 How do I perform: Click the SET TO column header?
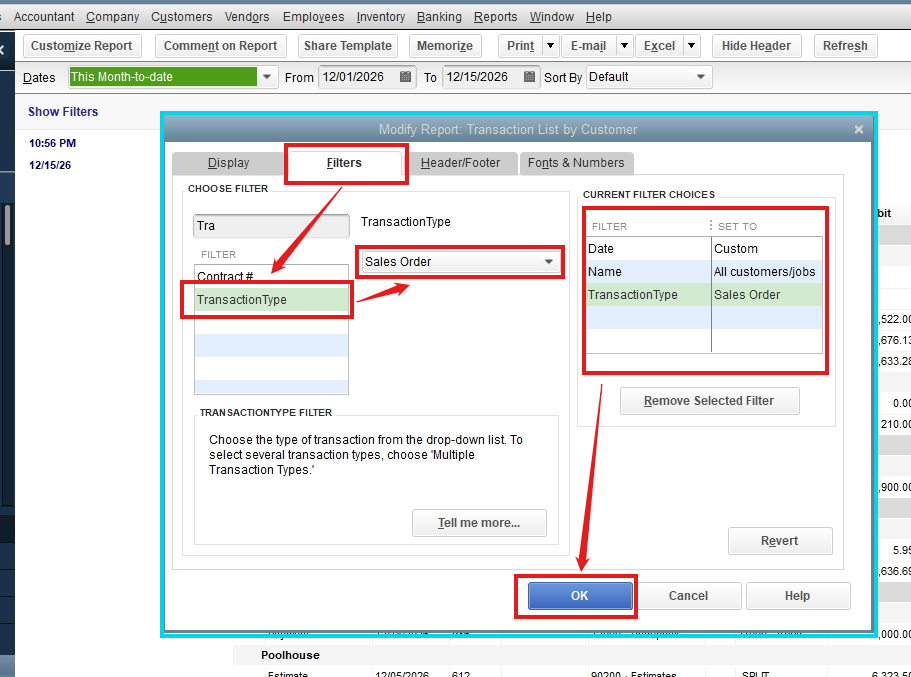737,227
